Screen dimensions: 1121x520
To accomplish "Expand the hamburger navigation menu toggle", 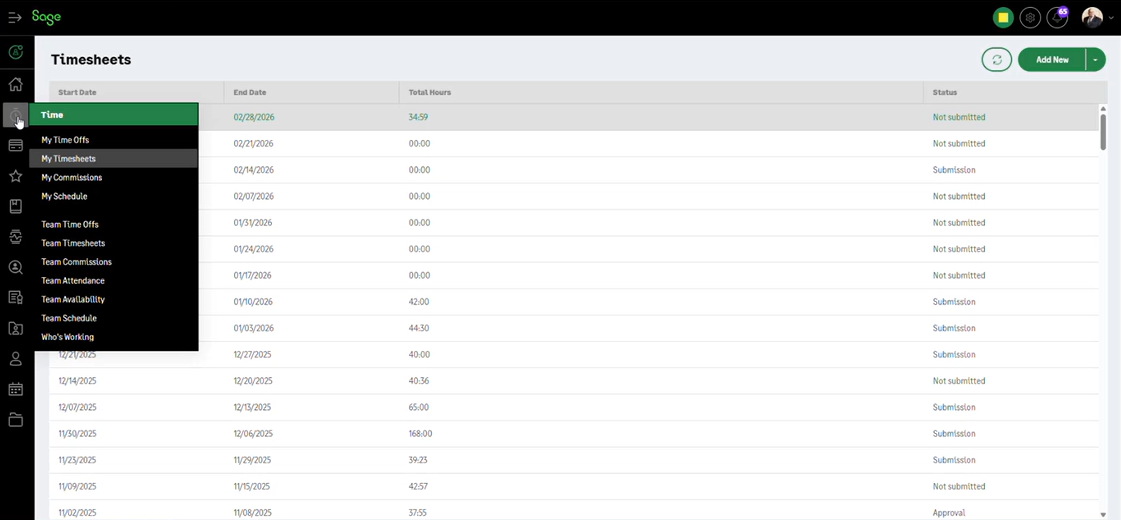I will [x=15, y=17].
